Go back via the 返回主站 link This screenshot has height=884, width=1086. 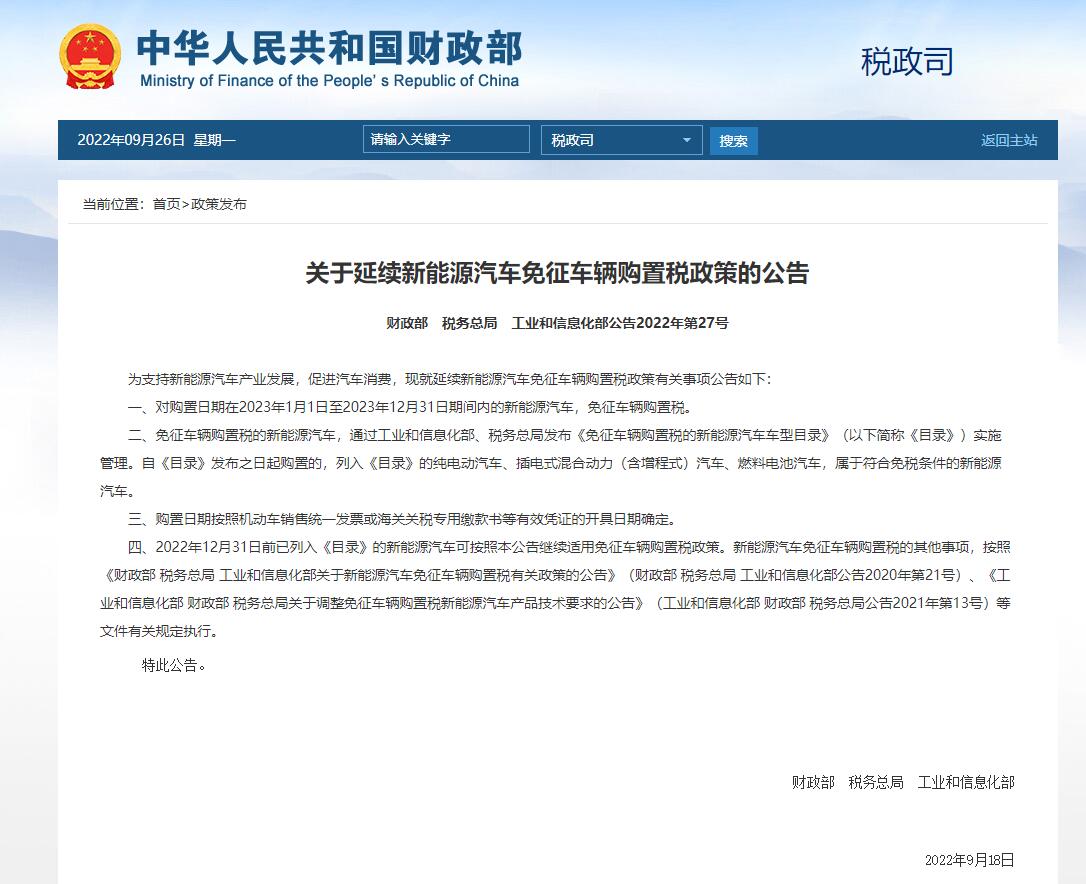(x=1008, y=140)
